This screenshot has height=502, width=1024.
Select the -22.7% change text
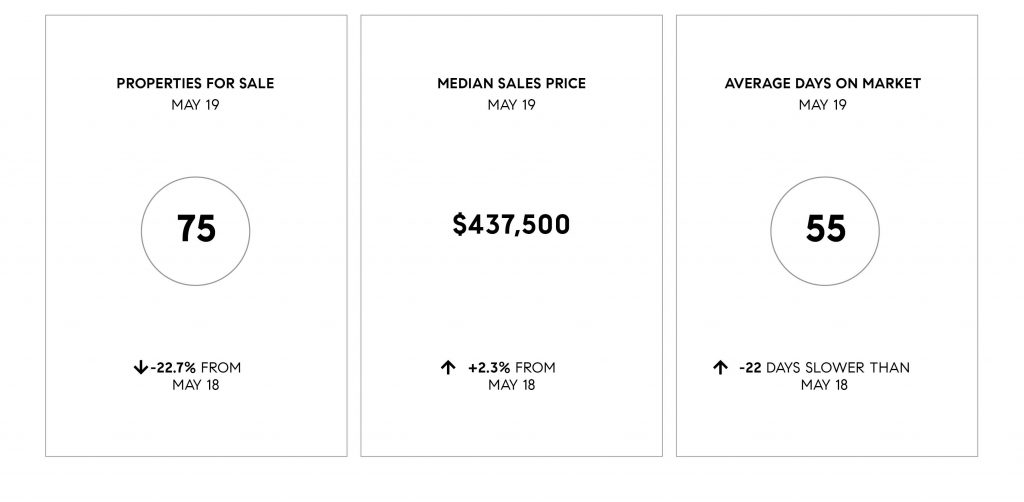click(173, 368)
